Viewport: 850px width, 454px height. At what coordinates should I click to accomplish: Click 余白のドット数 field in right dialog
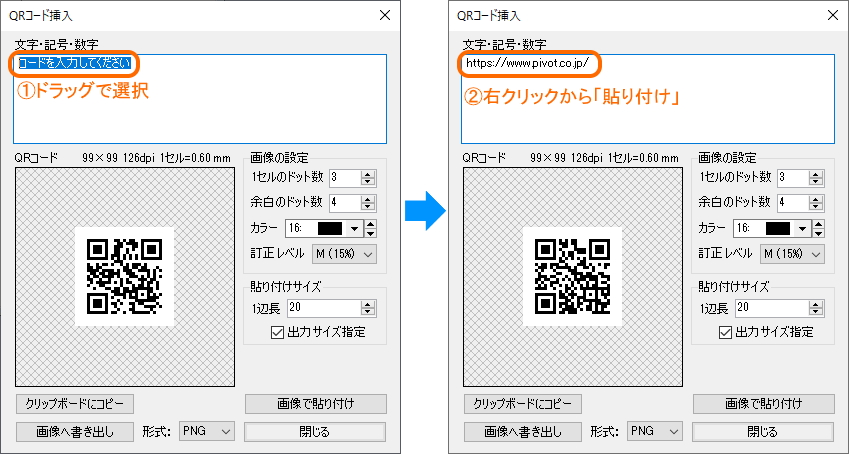click(x=793, y=202)
